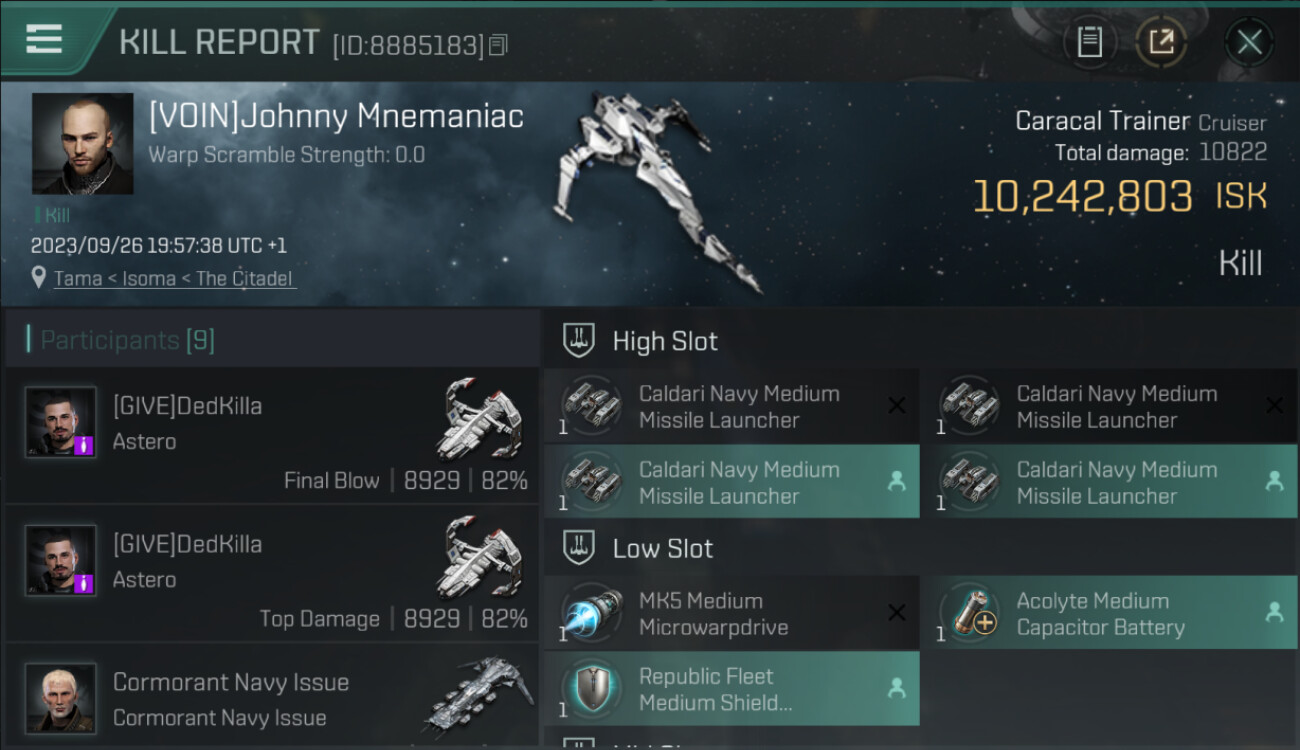Viewport: 1300px width, 750px height.
Task: Select DedKilla's Final Blow entry
Action: point(272,435)
